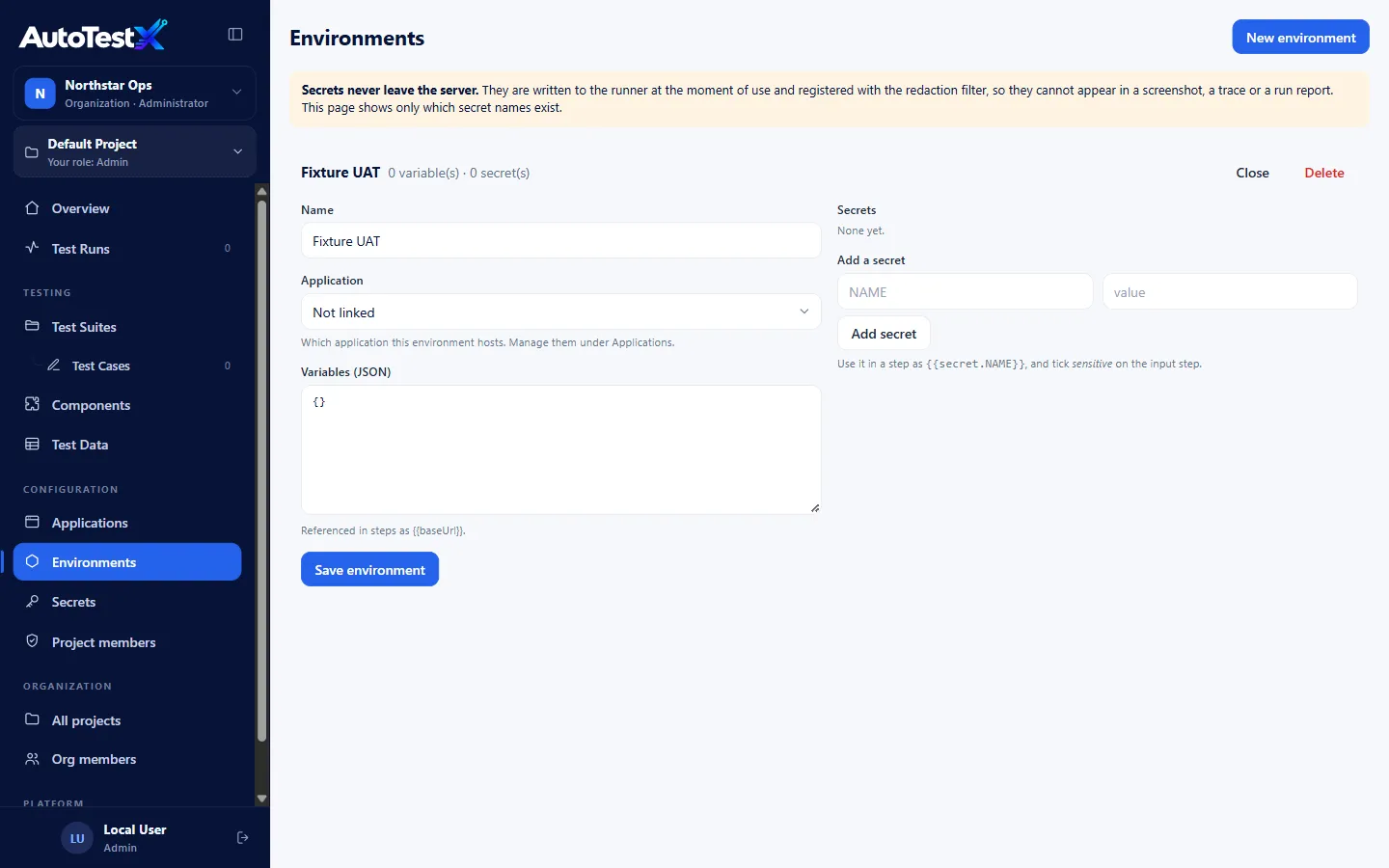Click the Fixture UAT panel heading
The height and width of the screenshot is (868, 1389).
tap(340, 173)
